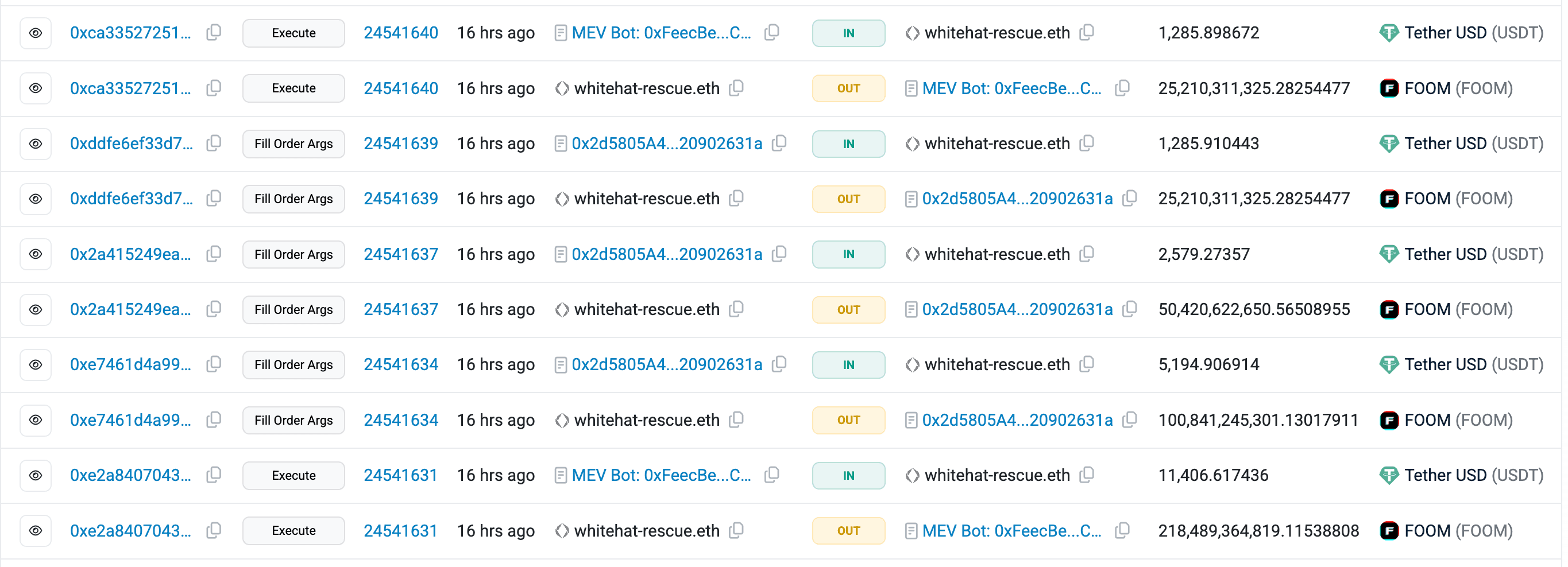The height and width of the screenshot is (567, 1568).
Task: Click the copy icon next to MEV Bot address
Action: 771,33
